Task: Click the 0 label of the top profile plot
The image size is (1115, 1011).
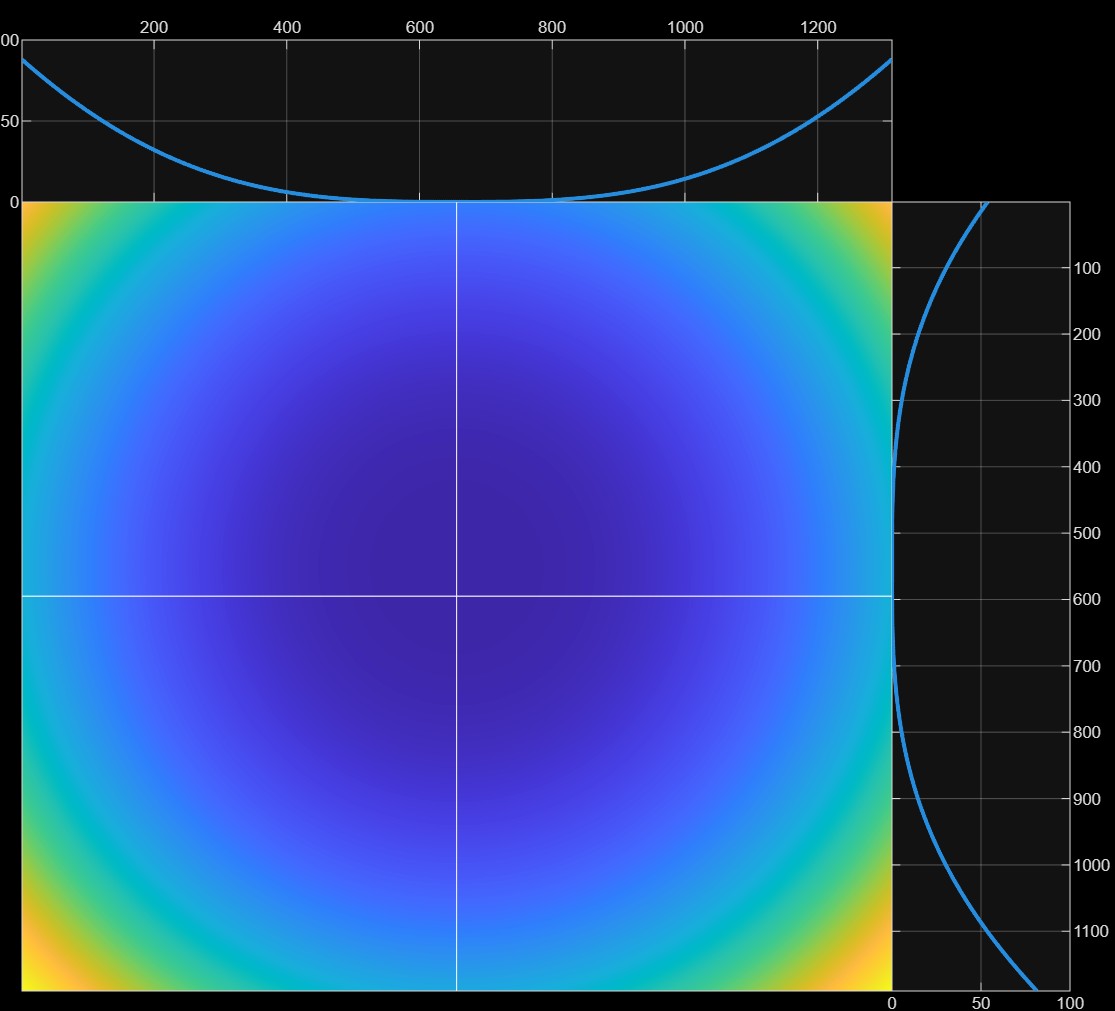Action: [x=14, y=203]
